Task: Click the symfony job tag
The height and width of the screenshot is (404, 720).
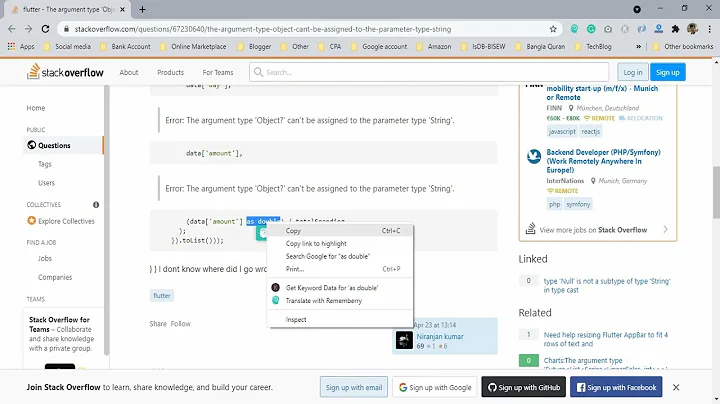Action: (578, 204)
